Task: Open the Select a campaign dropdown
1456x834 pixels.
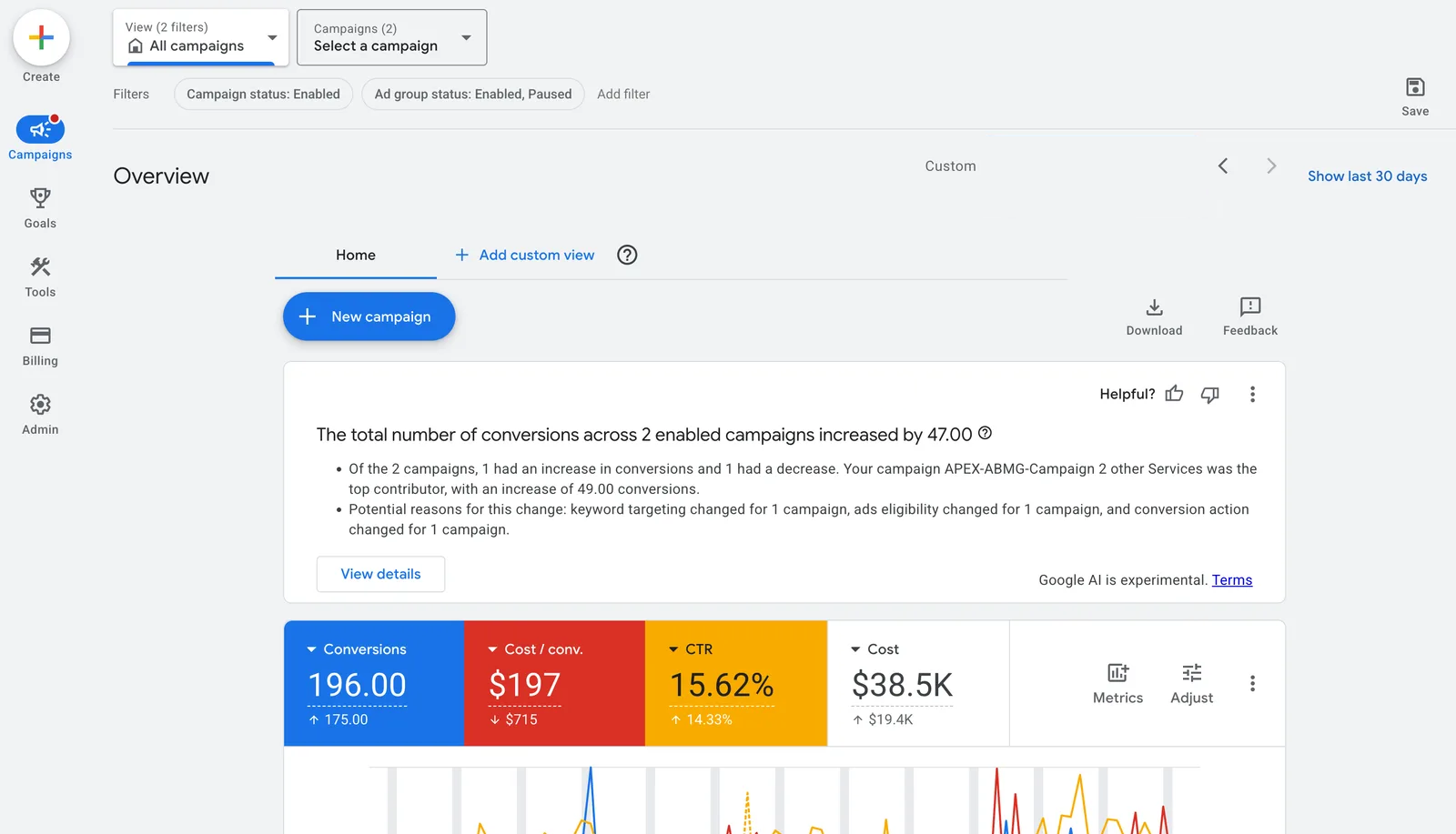Action: tap(392, 37)
